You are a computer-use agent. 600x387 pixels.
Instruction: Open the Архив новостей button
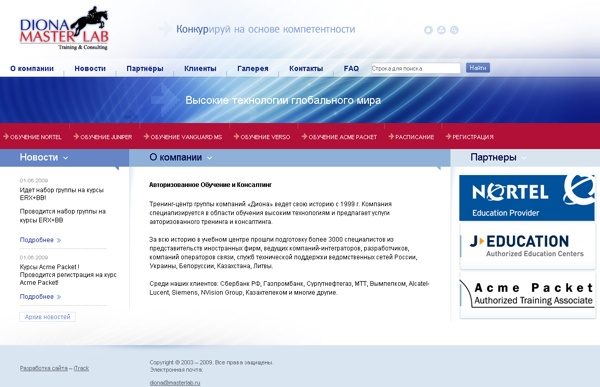click(x=47, y=317)
